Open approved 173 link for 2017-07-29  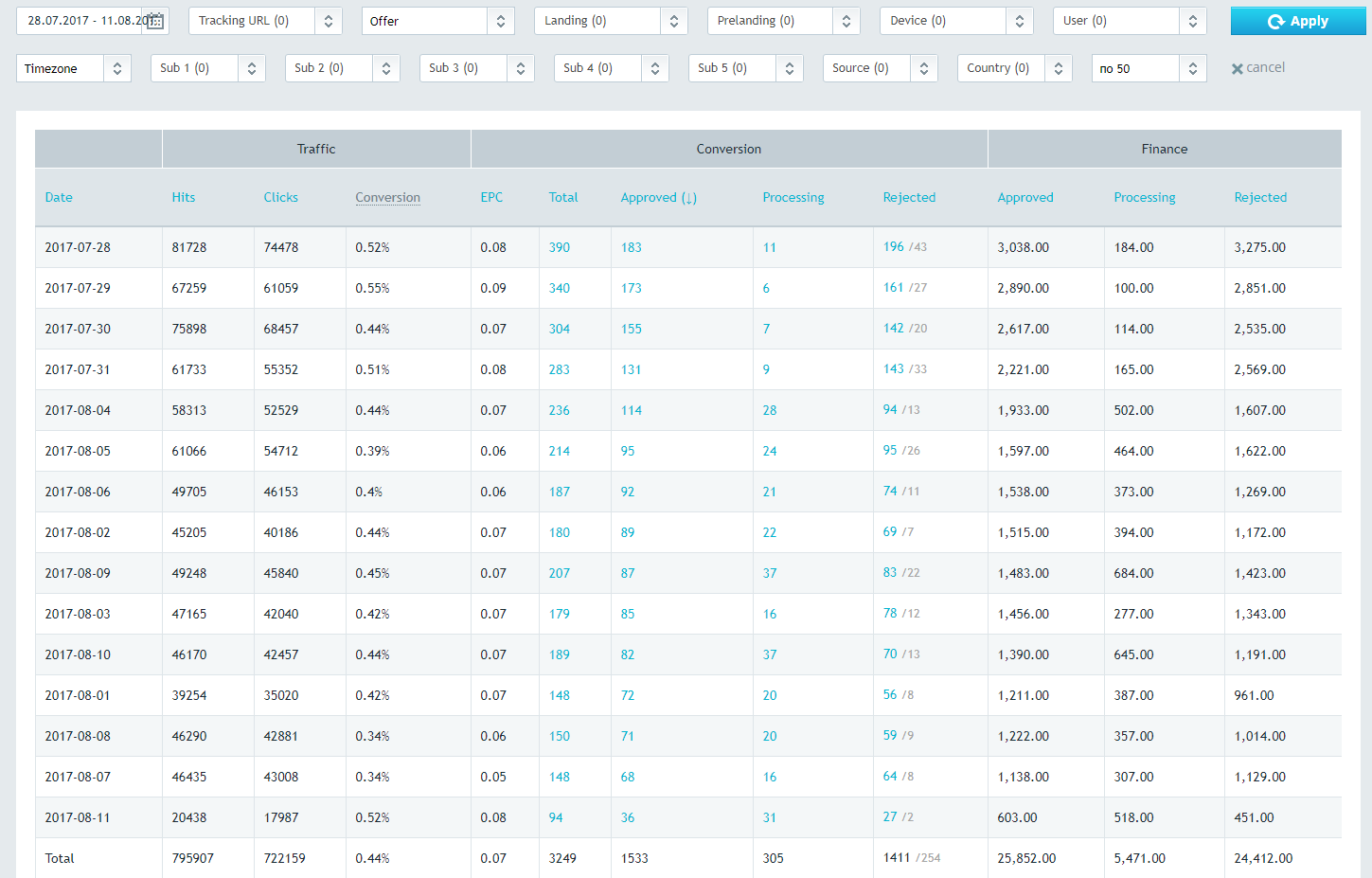pyautogui.click(x=632, y=288)
